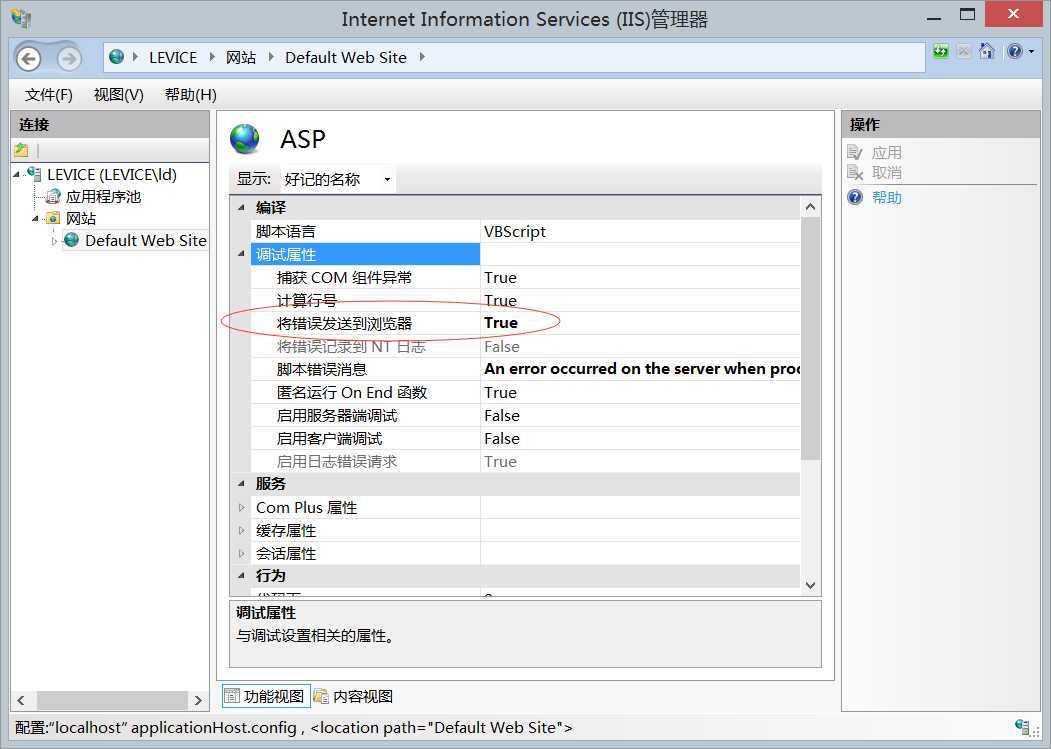Select the 捕获 COM 组件异常 row
This screenshot has width=1051, height=749.
click(x=526, y=277)
